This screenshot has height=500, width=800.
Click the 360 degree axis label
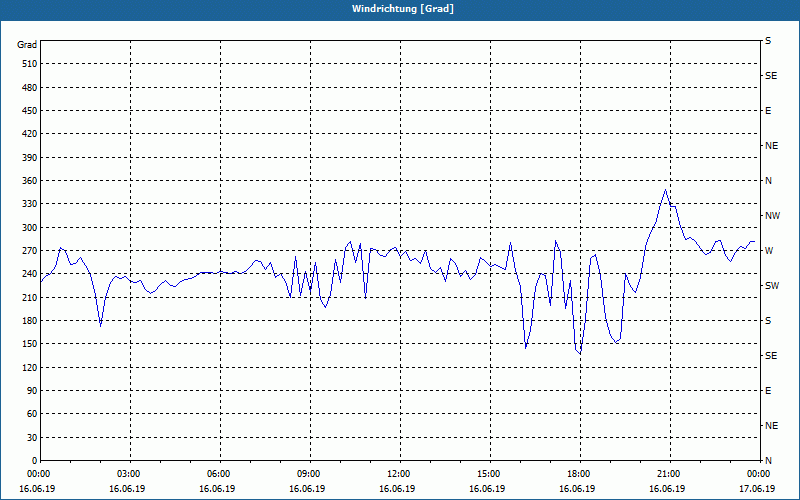coord(30,181)
